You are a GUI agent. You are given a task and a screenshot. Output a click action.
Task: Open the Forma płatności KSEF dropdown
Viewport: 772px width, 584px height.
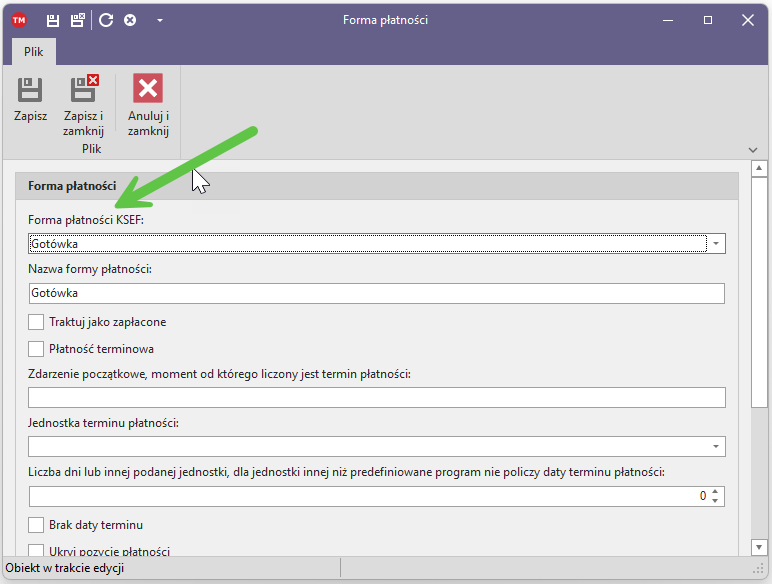pos(716,243)
